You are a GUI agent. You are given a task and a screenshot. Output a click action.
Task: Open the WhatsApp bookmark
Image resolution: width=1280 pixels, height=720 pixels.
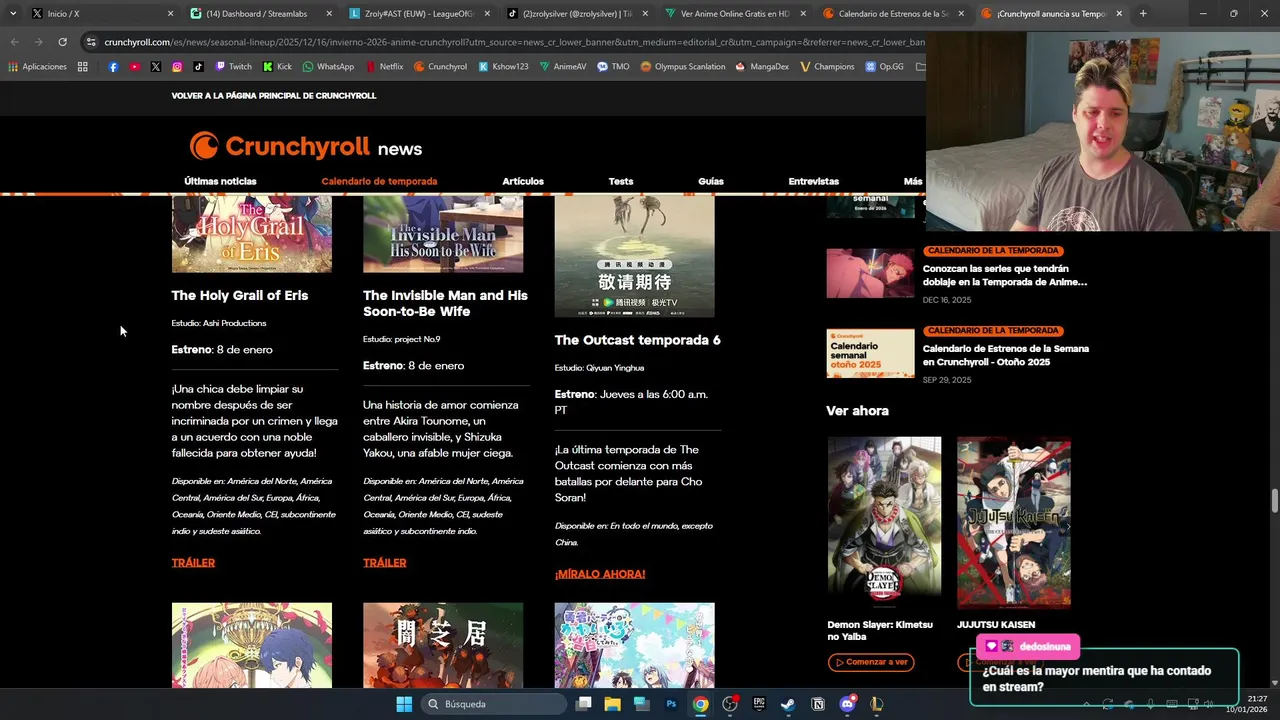(x=328, y=67)
